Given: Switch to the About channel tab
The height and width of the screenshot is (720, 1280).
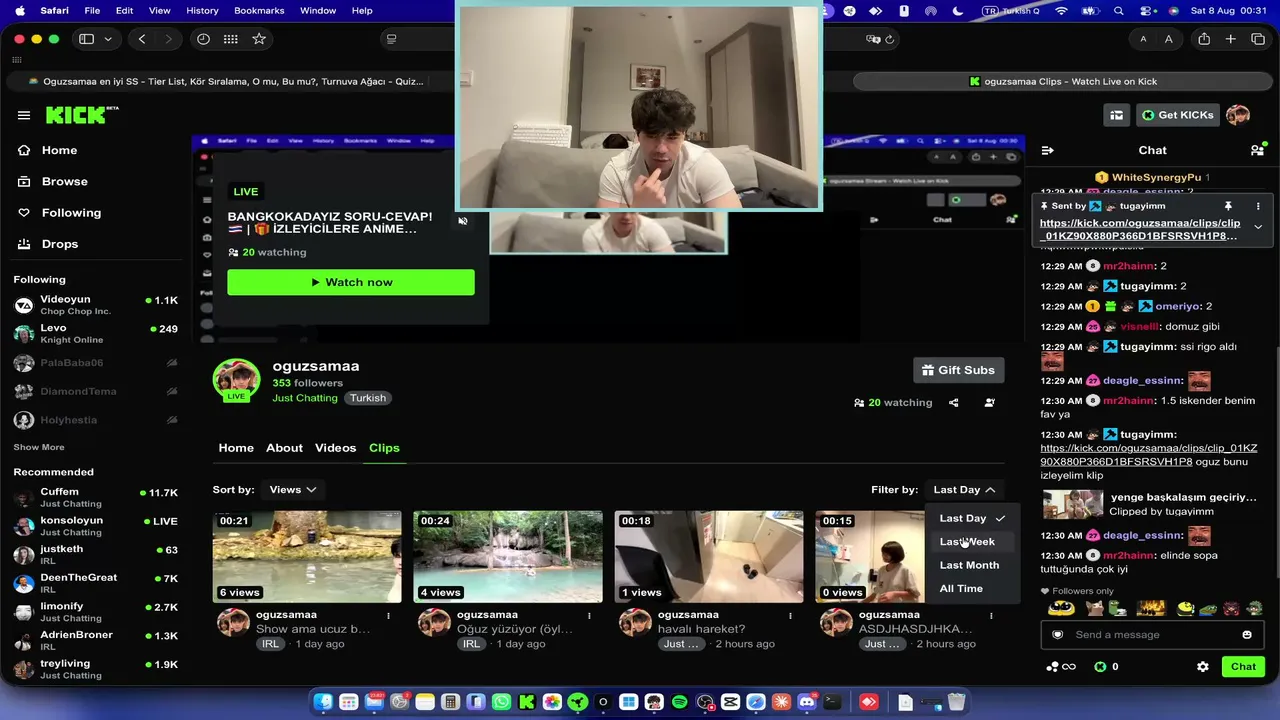Looking at the screenshot, I should click(284, 448).
